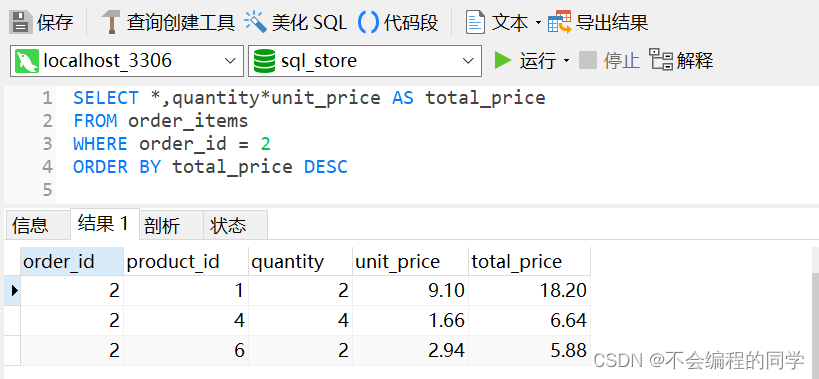Select product_id cell with value 6
Viewport: 819px width, 379px height.
point(186,350)
